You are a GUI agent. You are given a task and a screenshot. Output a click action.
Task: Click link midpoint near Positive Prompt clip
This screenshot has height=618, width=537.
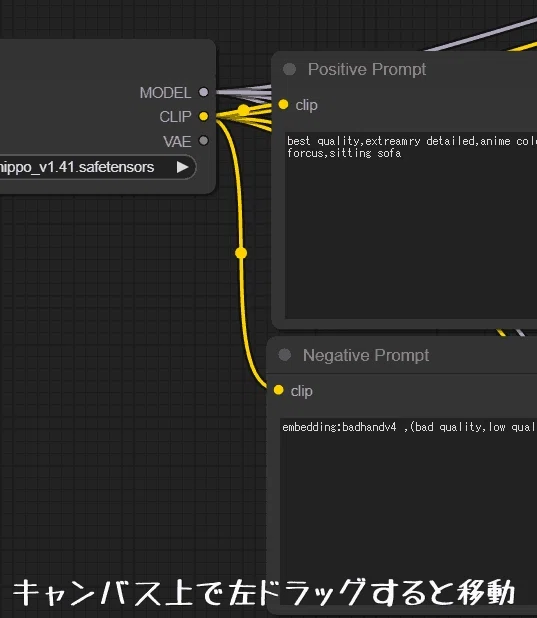pos(244,110)
